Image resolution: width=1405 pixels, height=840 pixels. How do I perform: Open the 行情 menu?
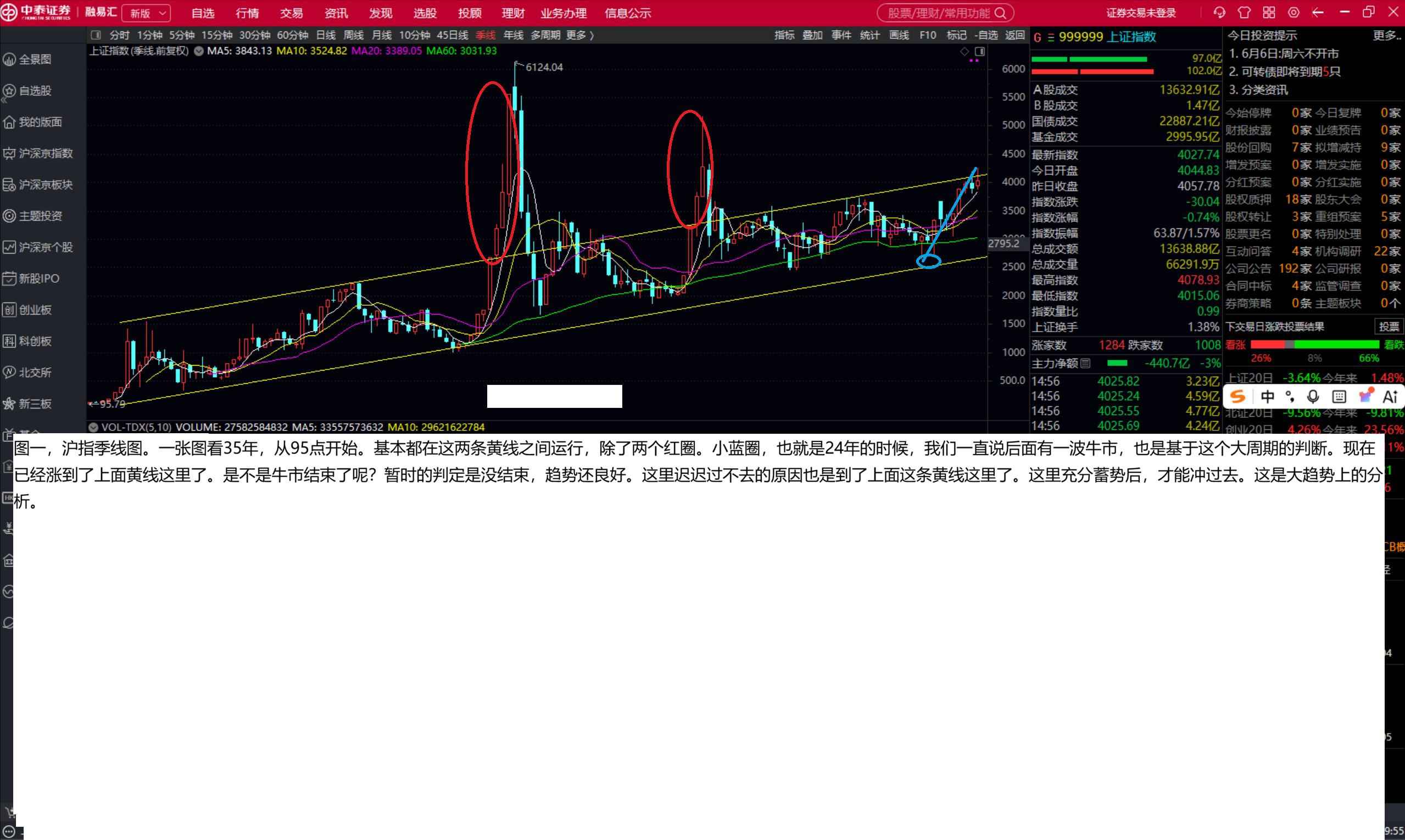click(x=248, y=13)
